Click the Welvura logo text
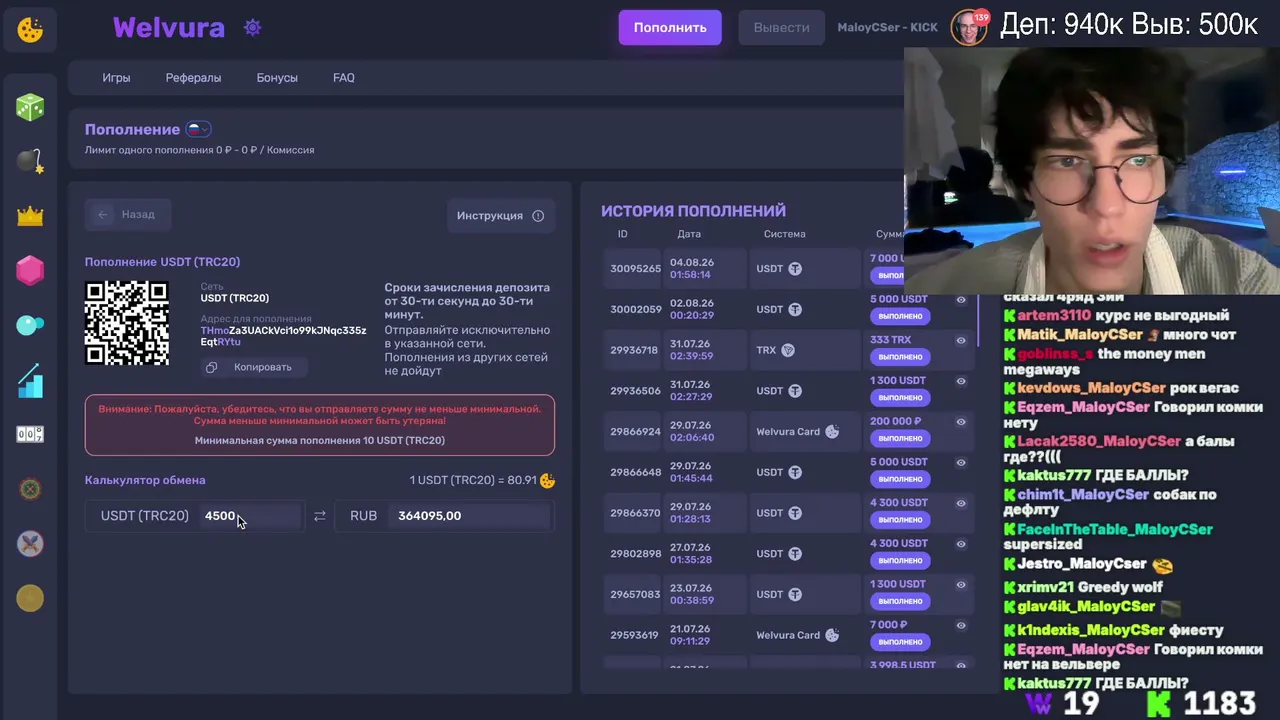The width and height of the screenshot is (1280, 720). click(168, 27)
